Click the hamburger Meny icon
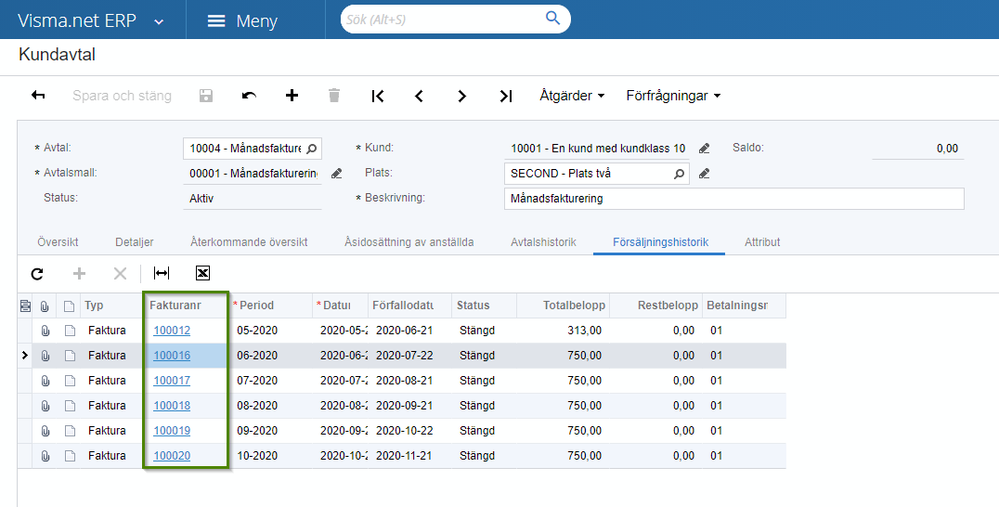Screen dimensions: 999x507 [217, 21]
